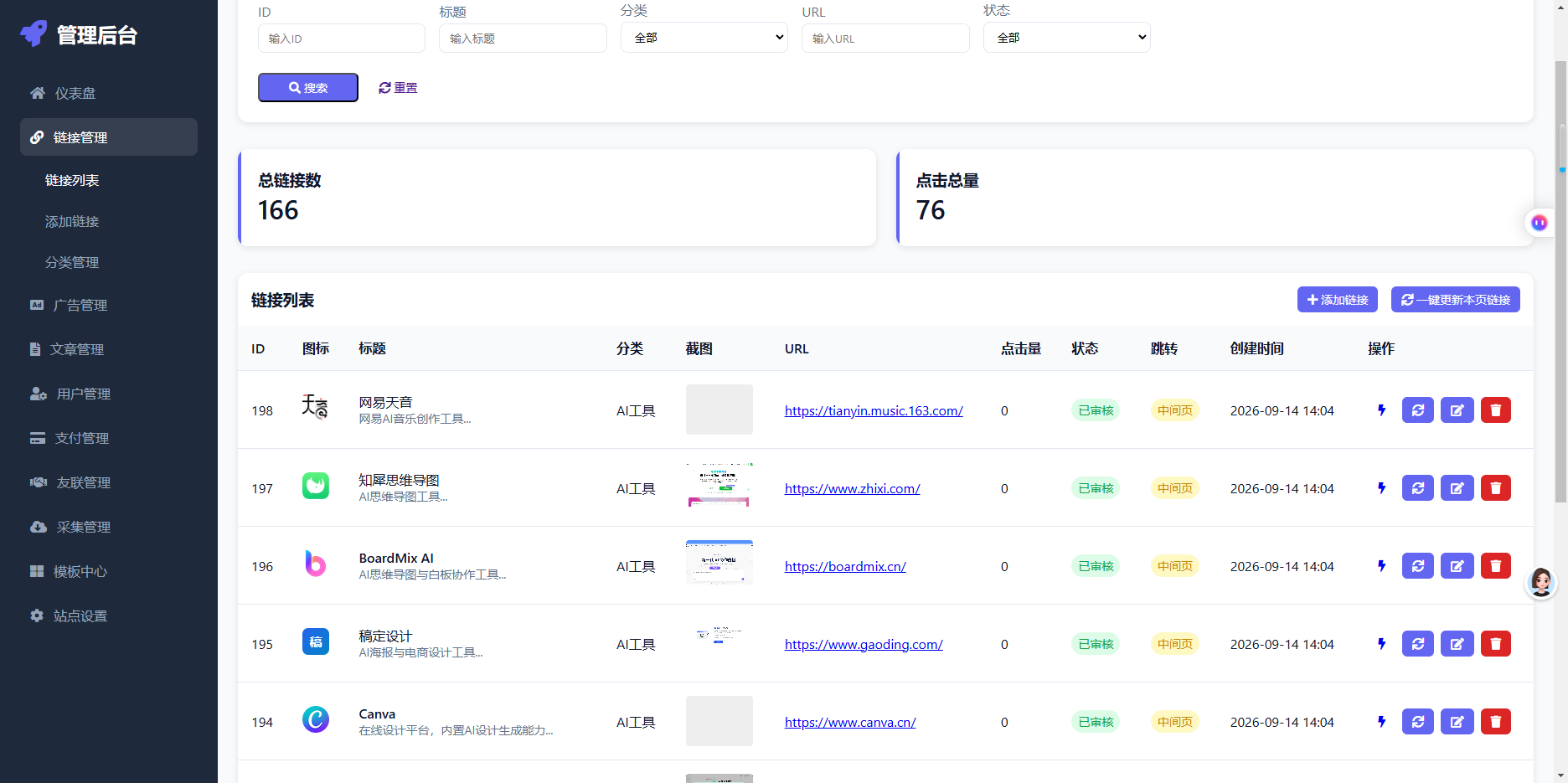Open the boardmix.cn link
1568x783 pixels.
tap(845, 566)
